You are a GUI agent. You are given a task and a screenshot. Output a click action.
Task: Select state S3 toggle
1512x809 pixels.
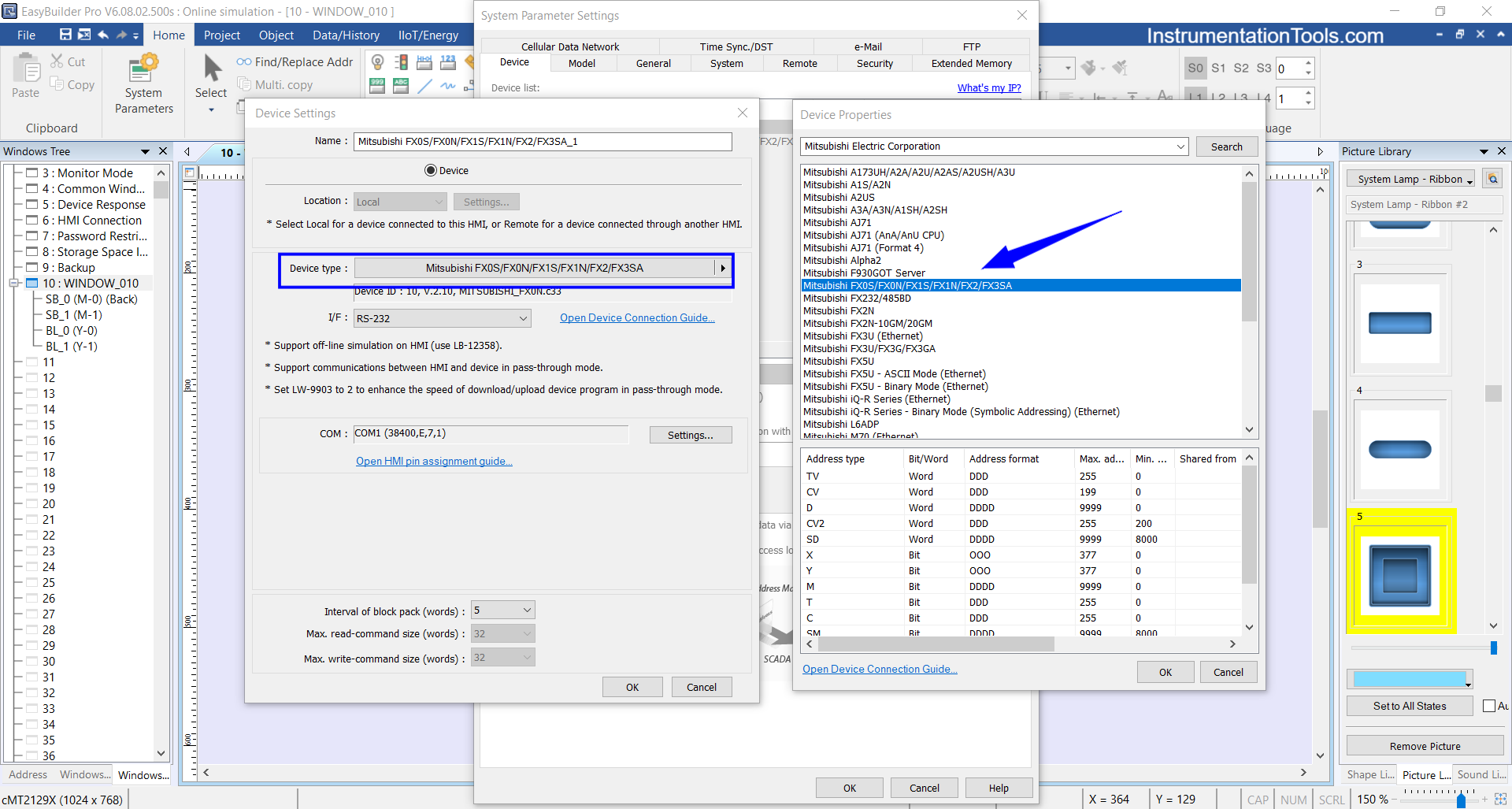(1263, 68)
